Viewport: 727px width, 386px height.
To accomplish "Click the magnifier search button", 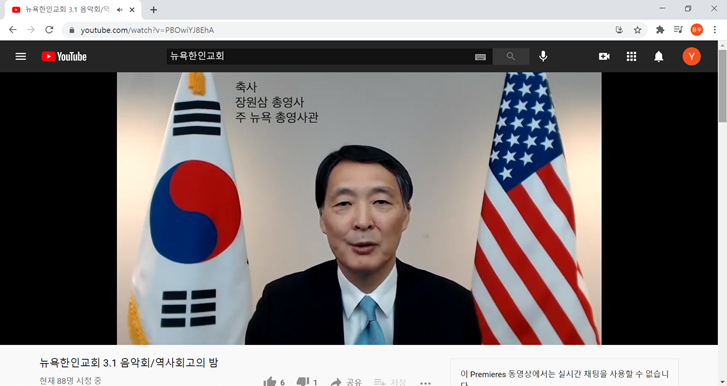I will coord(511,57).
